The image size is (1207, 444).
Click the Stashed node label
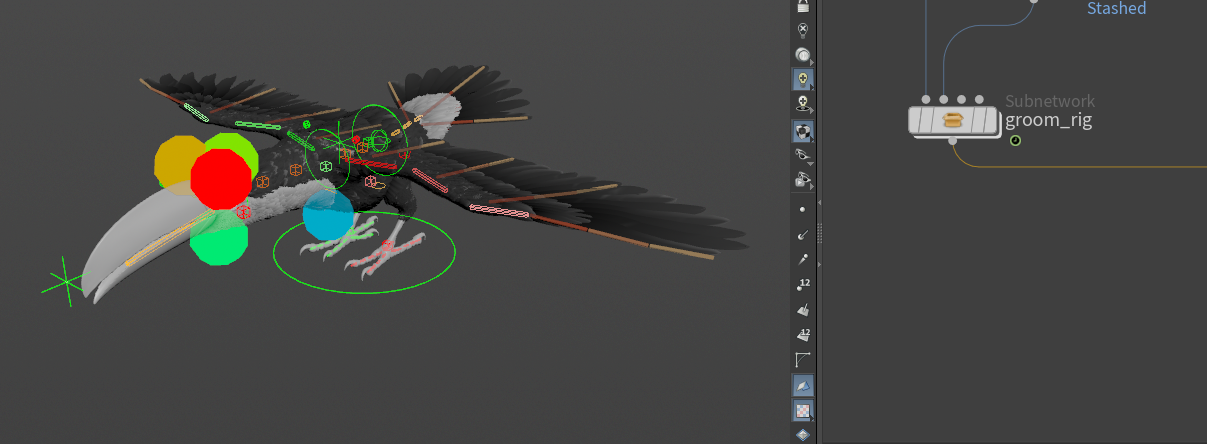pyautogui.click(x=1116, y=8)
